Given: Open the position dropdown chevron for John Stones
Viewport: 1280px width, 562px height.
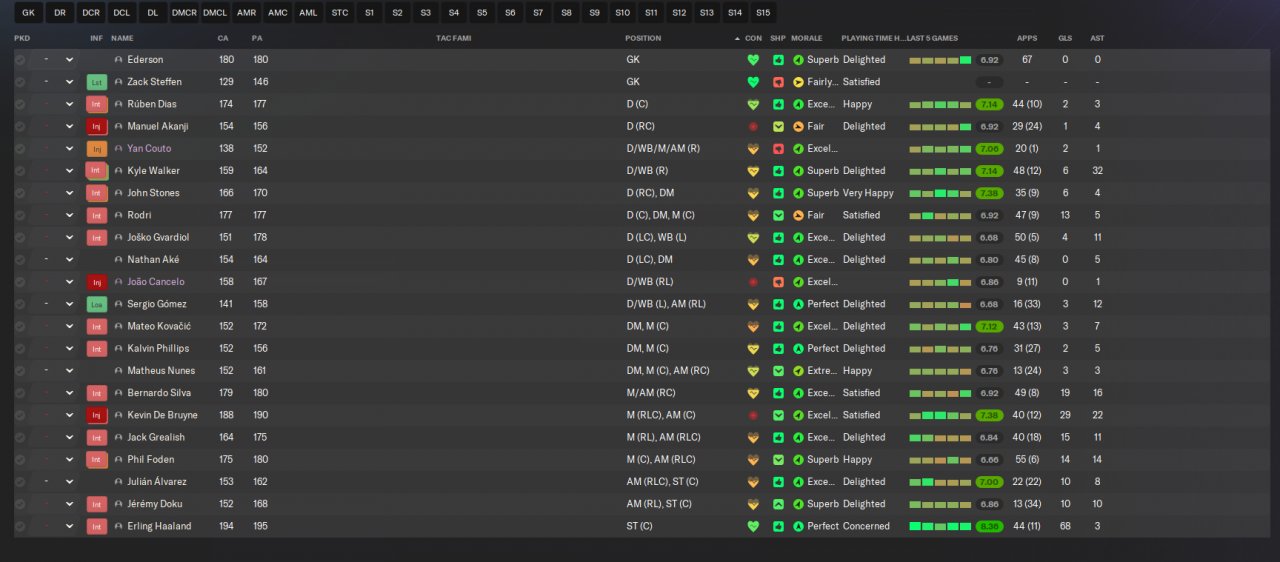Looking at the screenshot, I should click(69, 193).
